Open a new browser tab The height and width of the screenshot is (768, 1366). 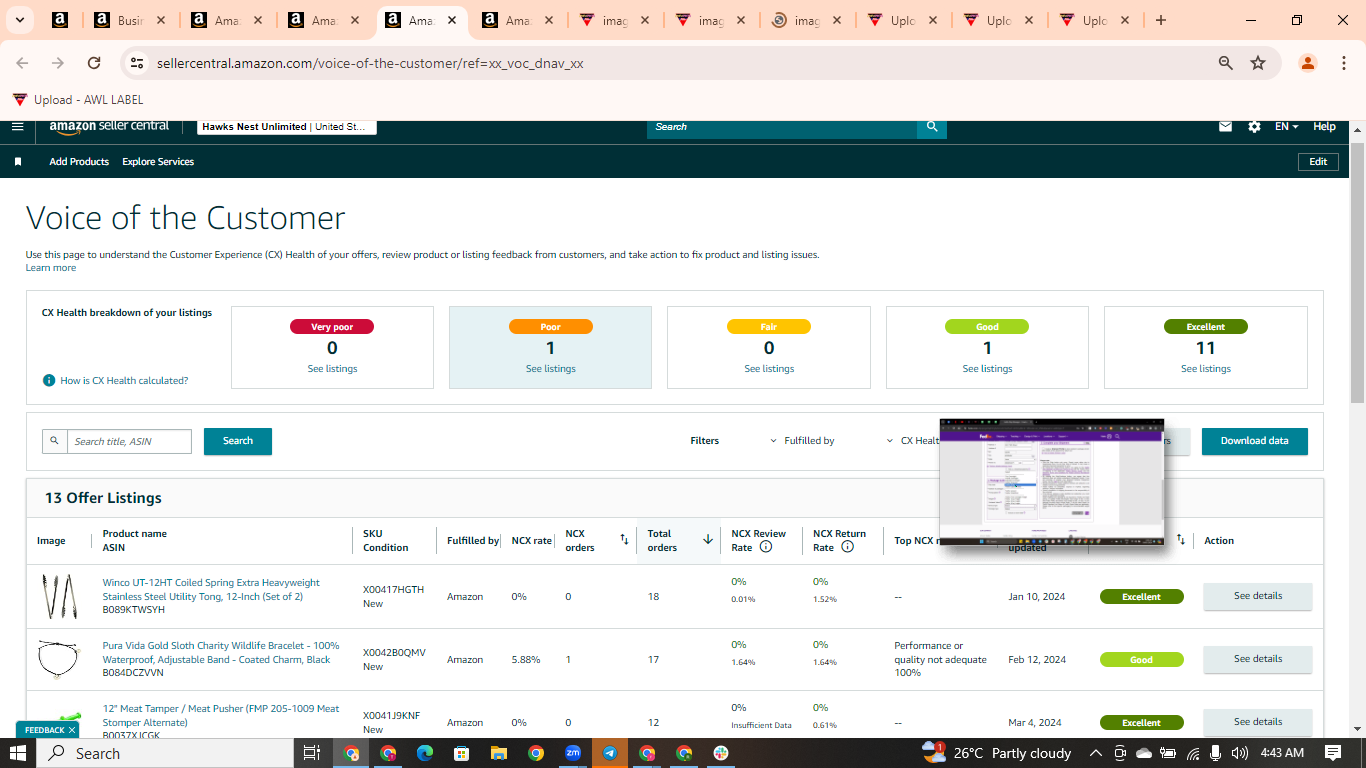[x=1160, y=20]
